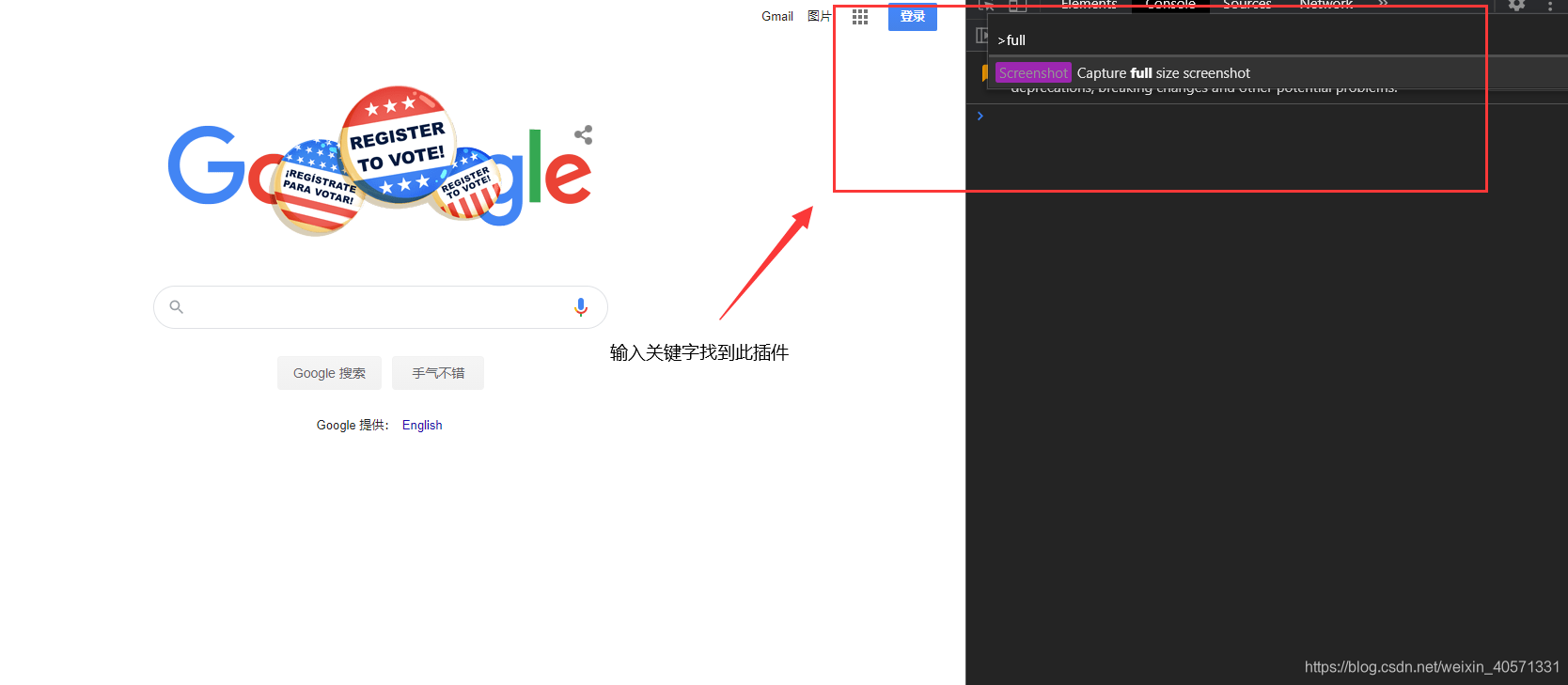Switch to the Elements tab in DevTools

tap(1089, 5)
